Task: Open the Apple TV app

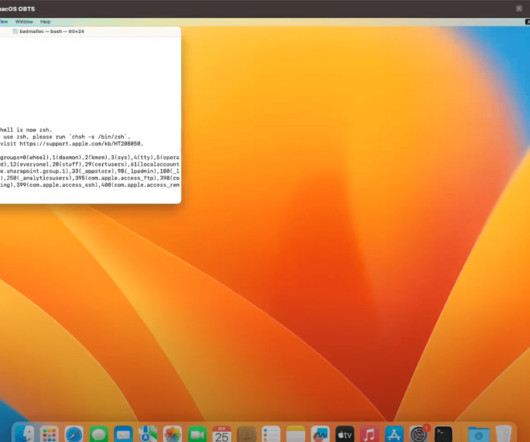Action: [345, 434]
